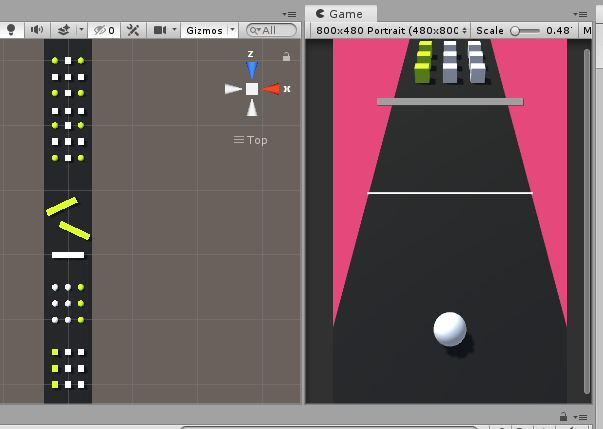Screen dimensions: 603x429
Task: Click the Scale slider handle
Action: tap(515, 30)
